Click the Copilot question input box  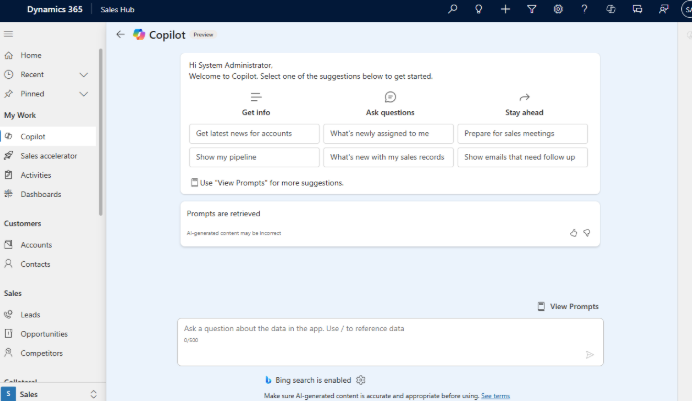coord(390,342)
